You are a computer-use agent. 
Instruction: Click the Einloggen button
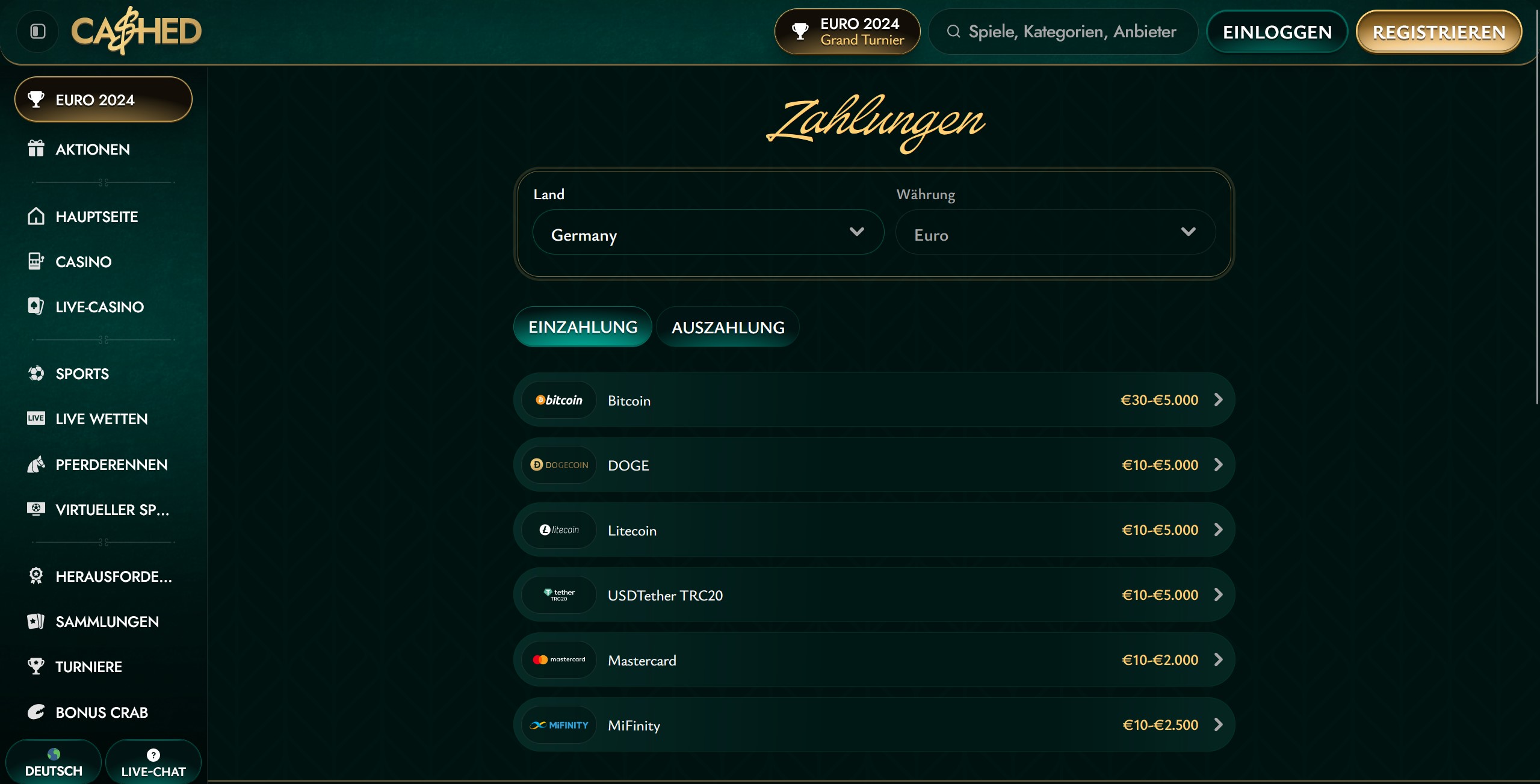pyautogui.click(x=1276, y=32)
